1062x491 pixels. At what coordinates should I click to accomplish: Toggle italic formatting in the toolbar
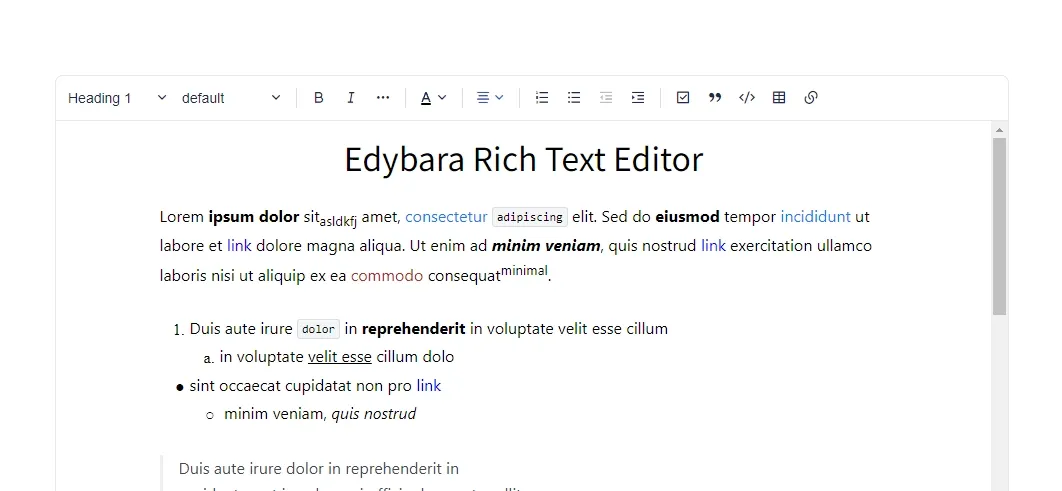coord(351,98)
